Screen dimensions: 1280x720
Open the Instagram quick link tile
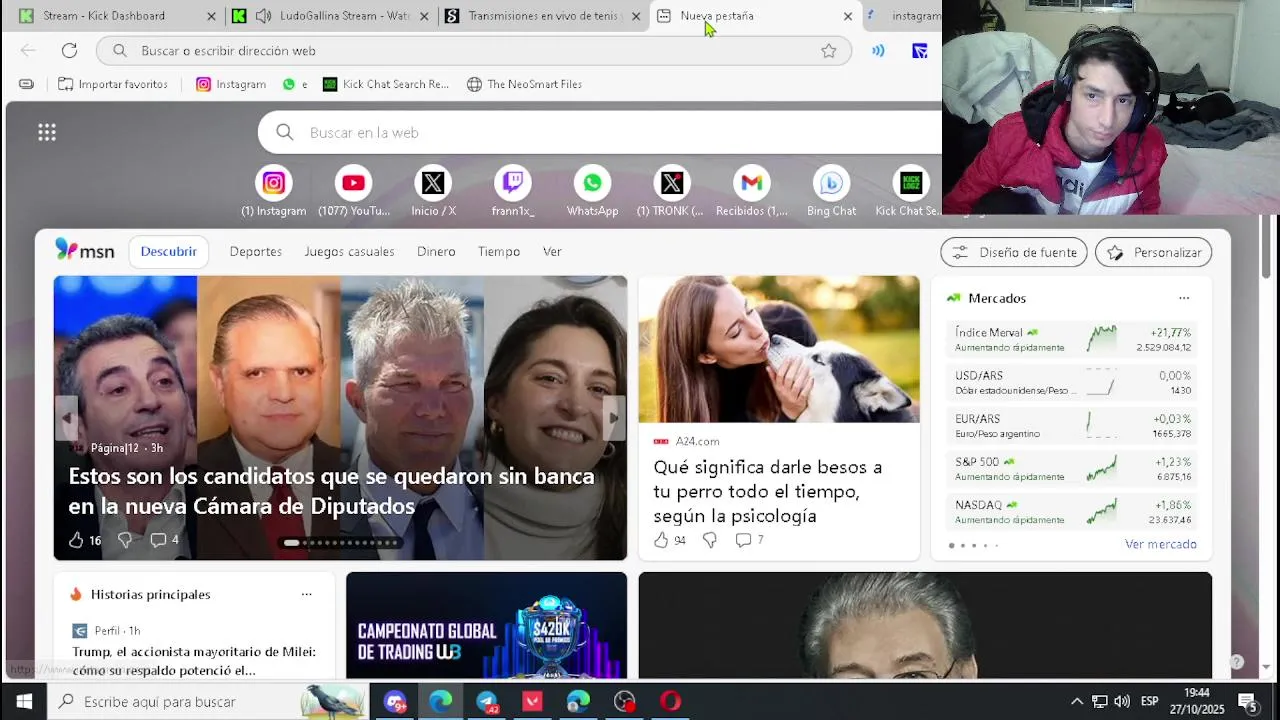tap(273, 192)
